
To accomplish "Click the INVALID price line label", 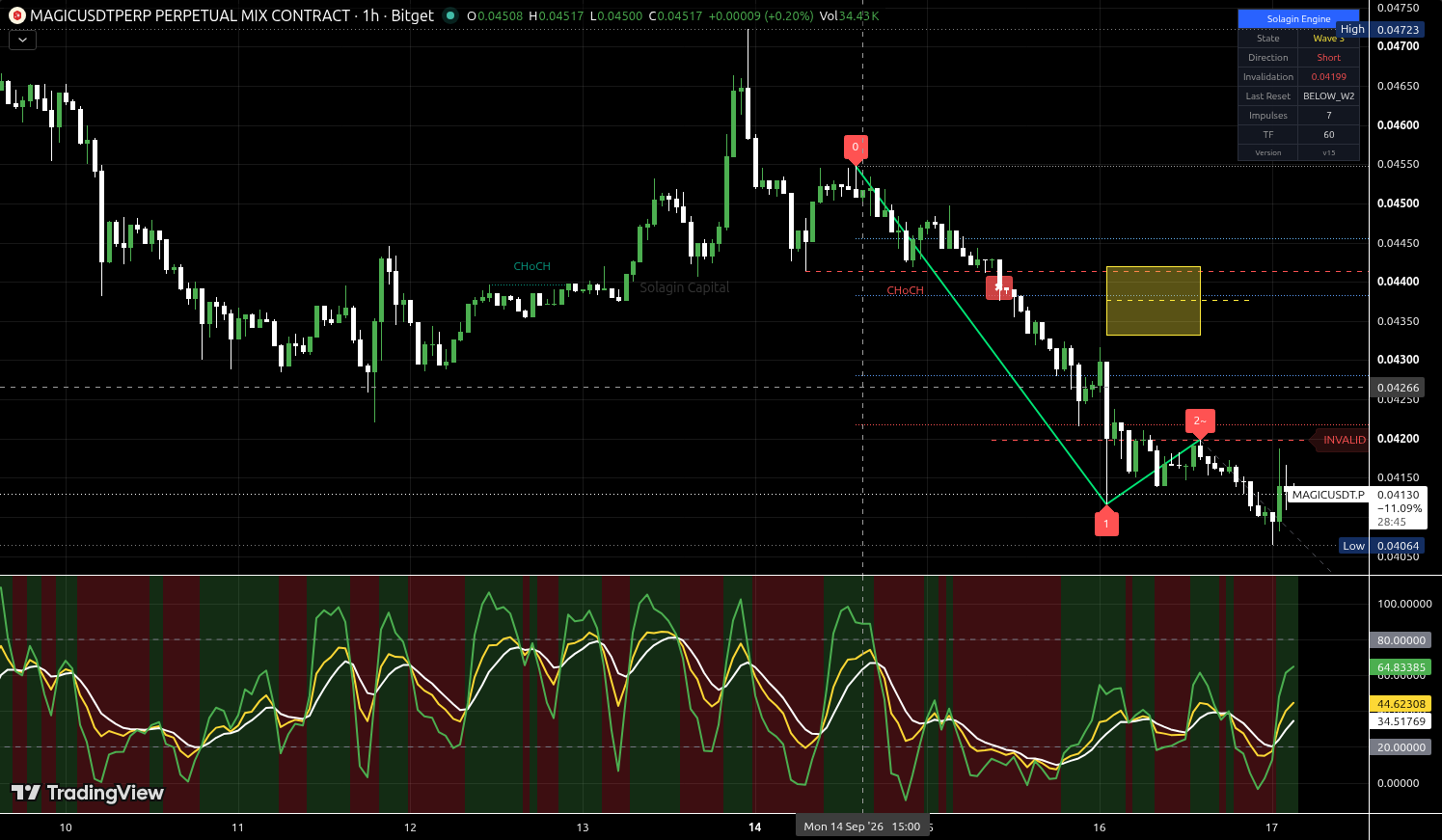I will pyautogui.click(x=1343, y=440).
